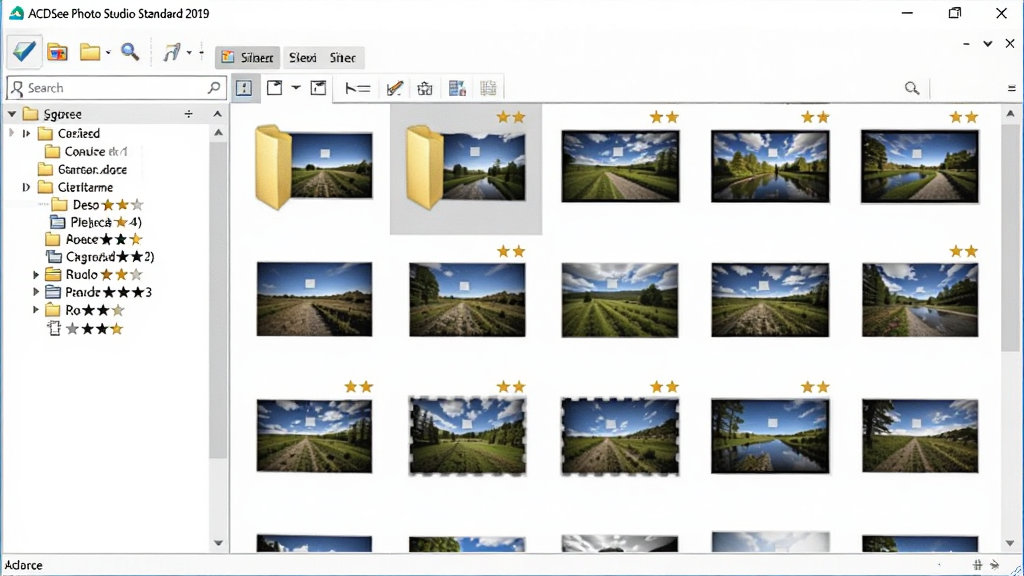Screen dimensions: 1024x576
Task: Click the thumbnail grid scrollbar down arrow
Action: [x=1010, y=543]
